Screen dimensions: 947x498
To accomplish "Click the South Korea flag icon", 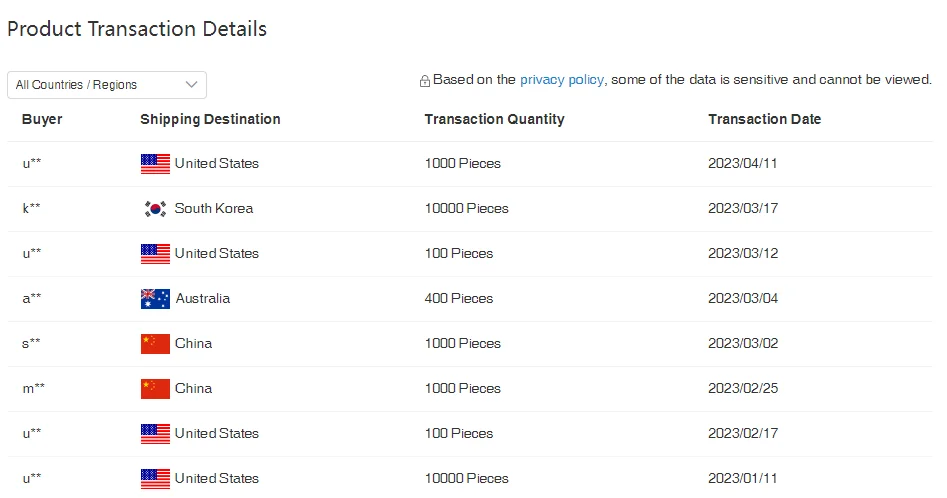I will [x=155, y=209].
